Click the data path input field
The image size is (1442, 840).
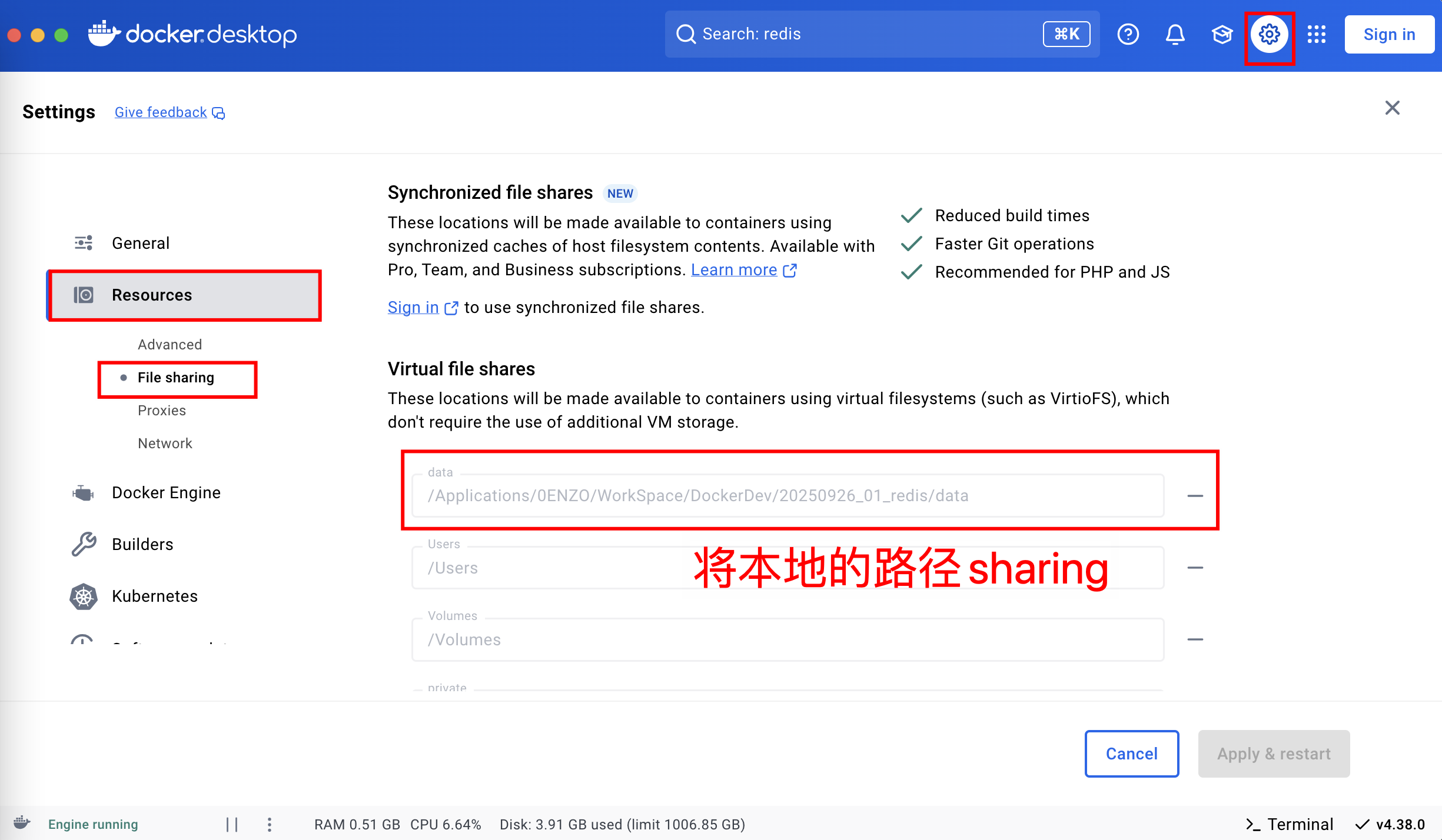click(788, 496)
